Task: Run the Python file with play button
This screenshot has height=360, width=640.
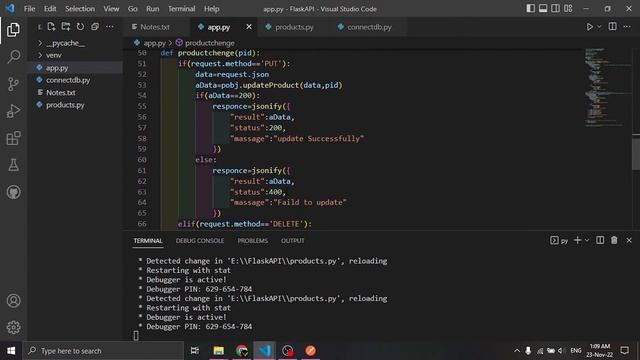Action: [x=590, y=27]
